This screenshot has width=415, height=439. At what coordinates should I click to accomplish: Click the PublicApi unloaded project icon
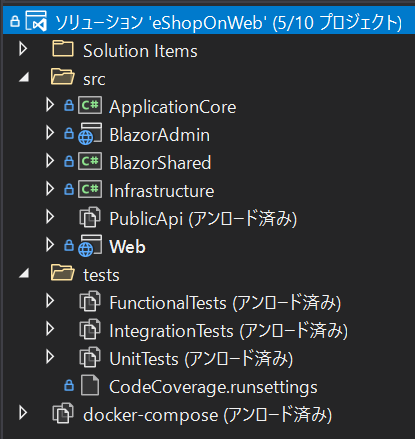(90, 217)
